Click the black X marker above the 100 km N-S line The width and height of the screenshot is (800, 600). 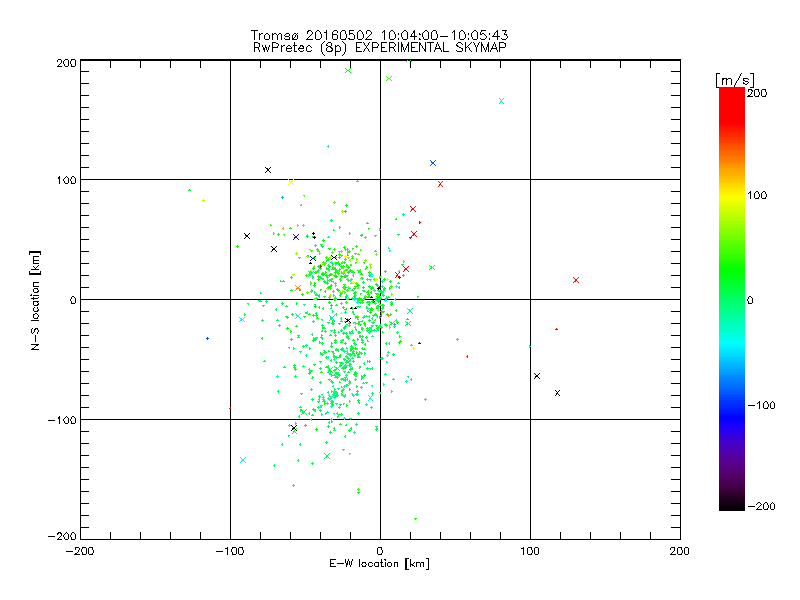[268, 170]
